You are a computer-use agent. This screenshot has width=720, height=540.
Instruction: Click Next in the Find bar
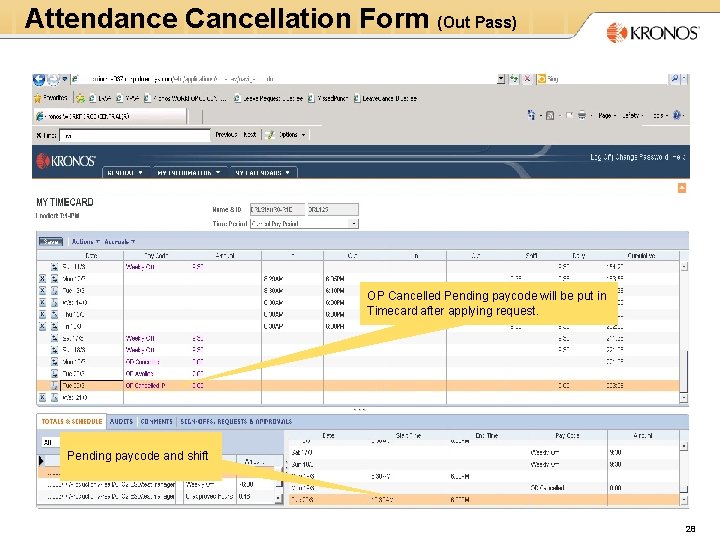(x=250, y=135)
